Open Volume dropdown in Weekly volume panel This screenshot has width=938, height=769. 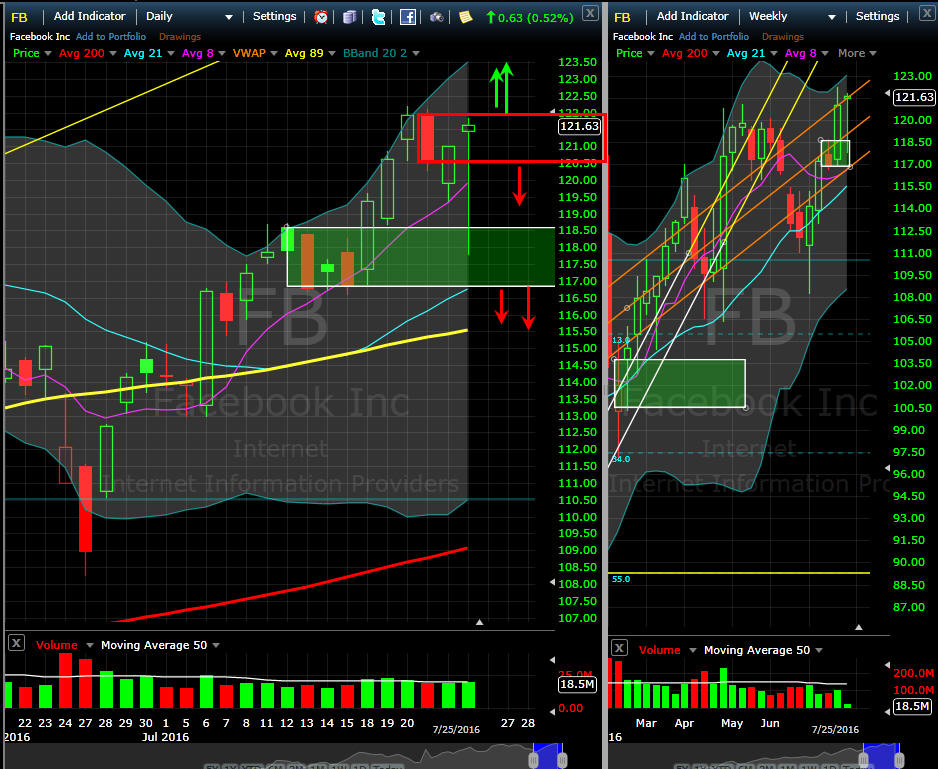click(x=693, y=650)
